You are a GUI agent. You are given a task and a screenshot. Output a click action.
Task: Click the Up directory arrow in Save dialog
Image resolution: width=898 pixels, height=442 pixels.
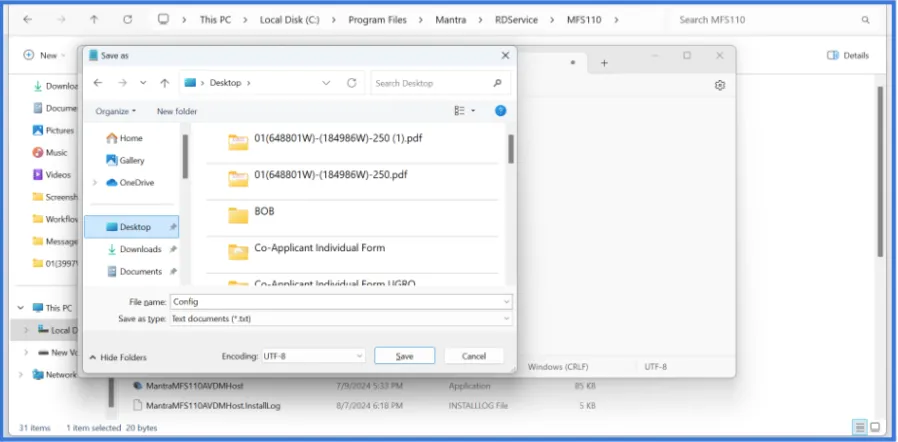pyautogui.click(x=164, y=83)
